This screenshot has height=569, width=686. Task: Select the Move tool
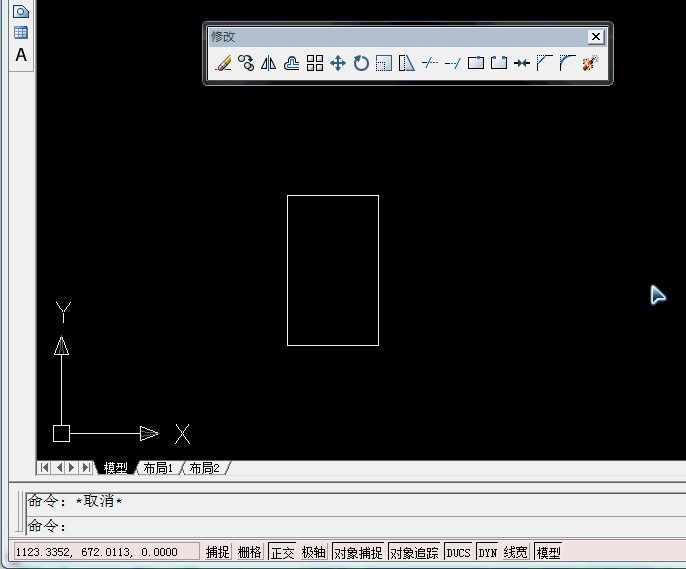point(338,63)
